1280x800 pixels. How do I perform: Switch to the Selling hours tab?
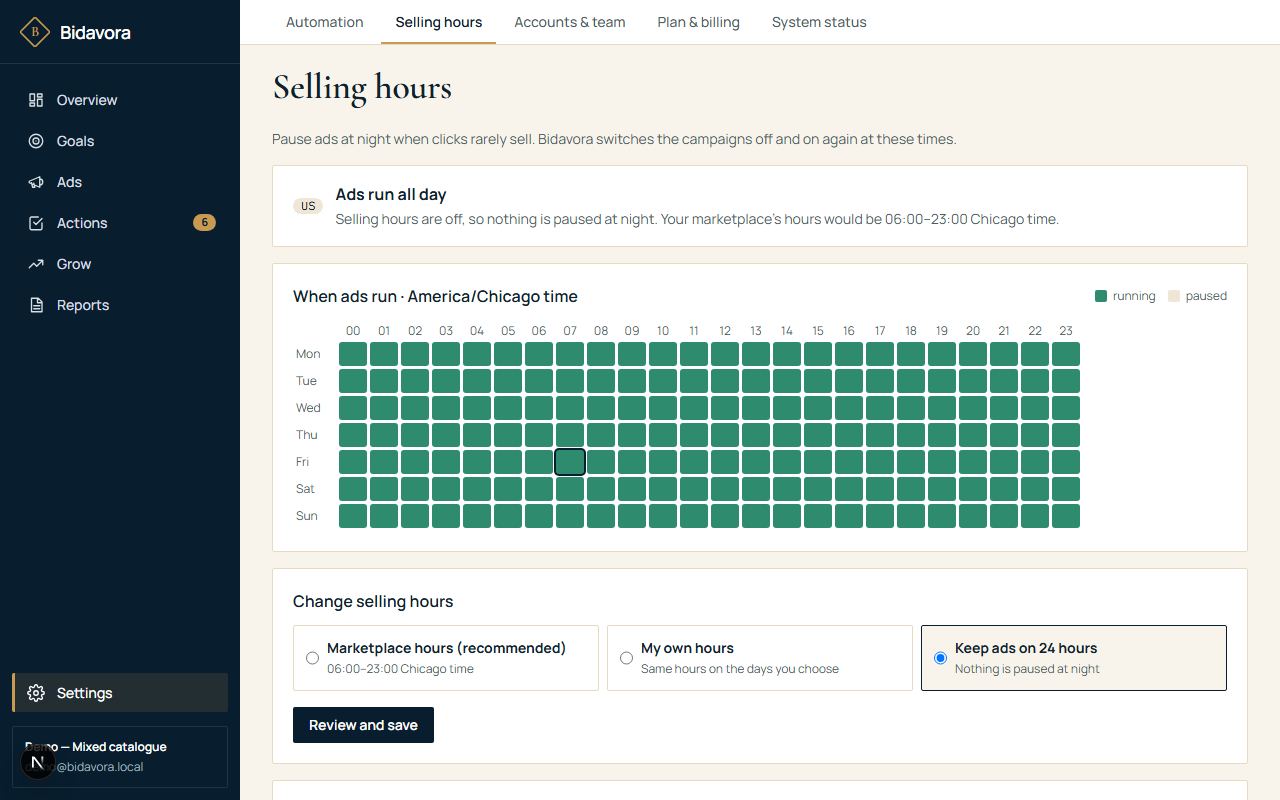tap(439, 22)
